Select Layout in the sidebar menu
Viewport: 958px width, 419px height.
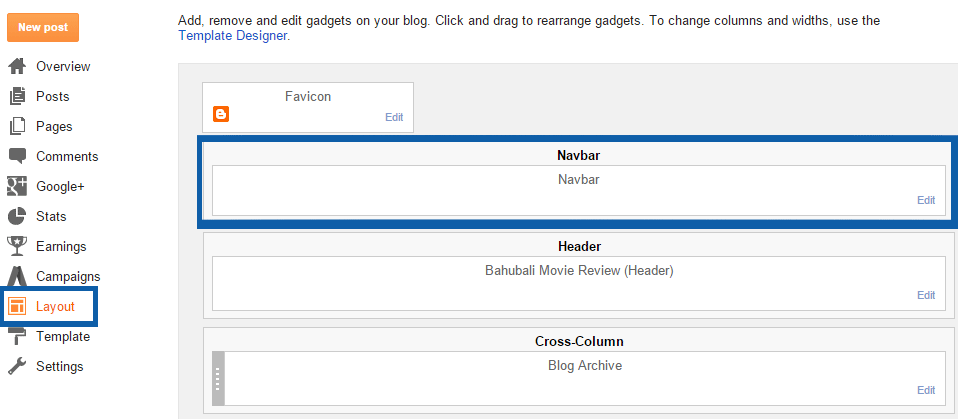[x=49, y=307]
